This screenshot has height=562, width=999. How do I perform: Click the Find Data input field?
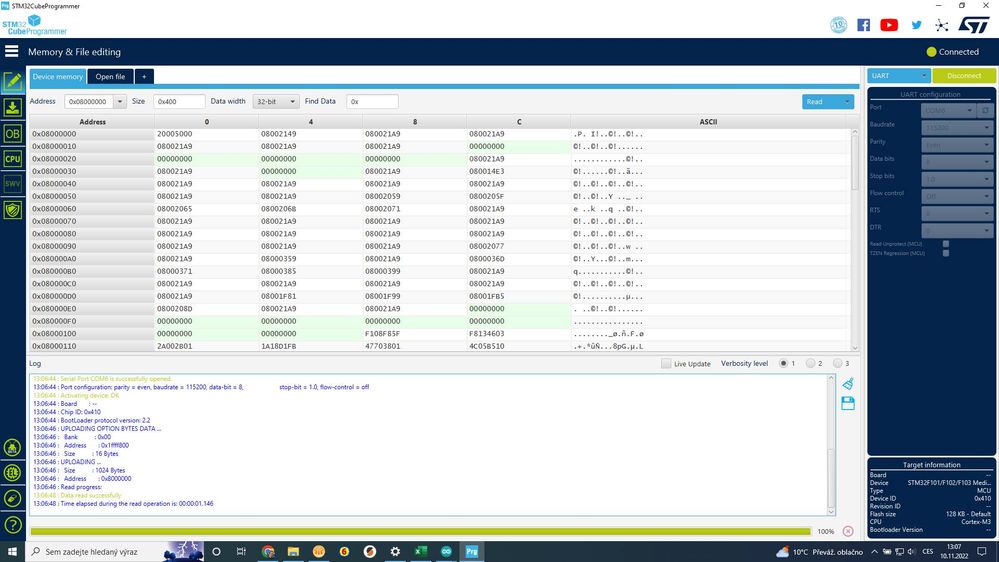point(373,101)
